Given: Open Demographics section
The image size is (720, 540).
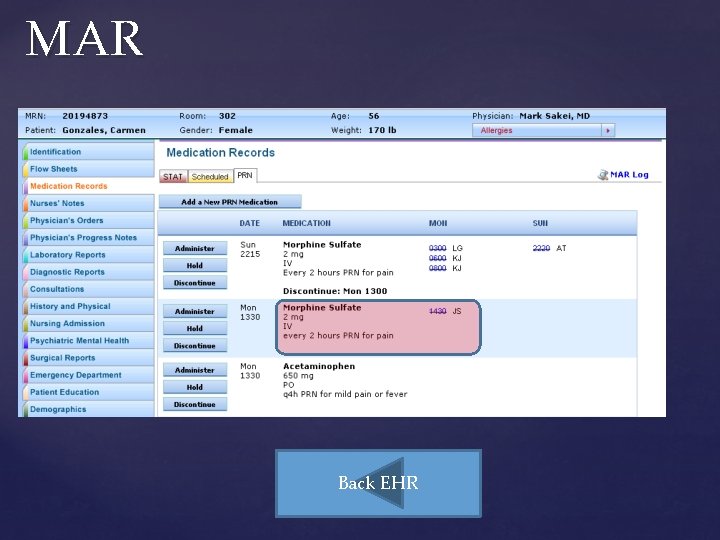Looking at the screenshot, I should click(87, 409).
